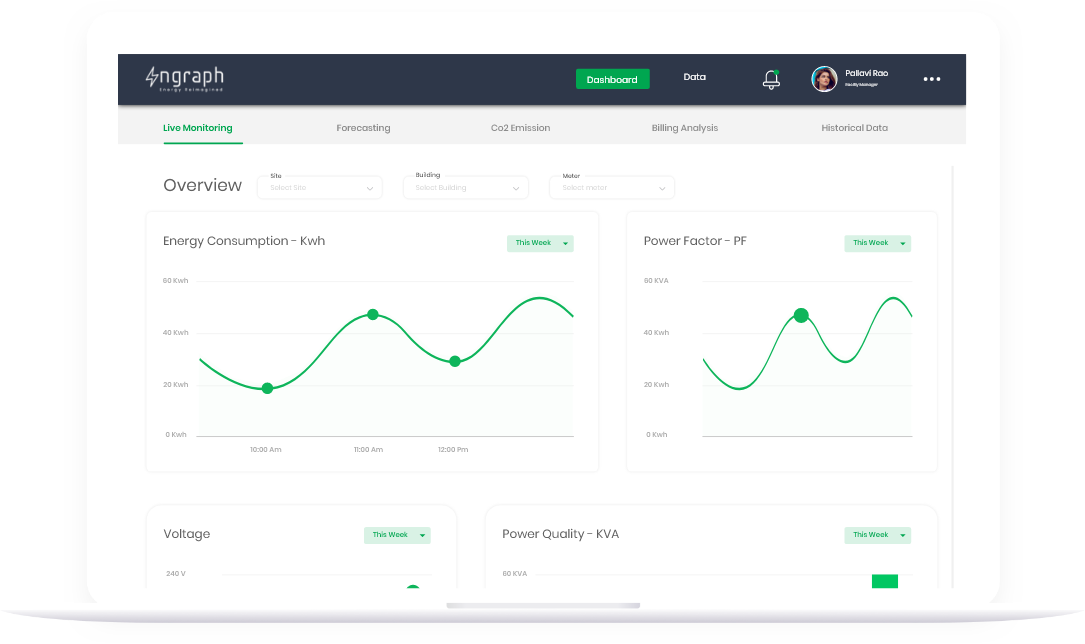Image resolution: width=1085 pixels, height=644 pixels.
Task: Open the three-dot more options menu
Action: click(x=932, y=79)
